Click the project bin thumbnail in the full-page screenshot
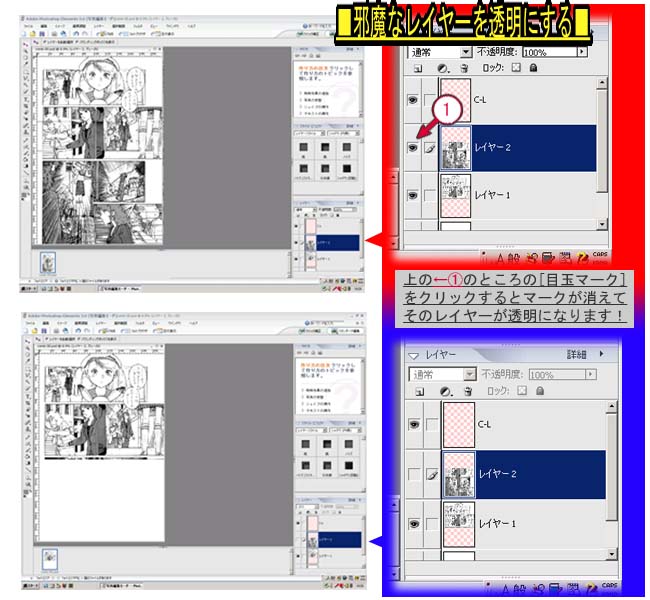Image resolution: width=650 pixels, height=600 pixels. [x=48, y=262]
